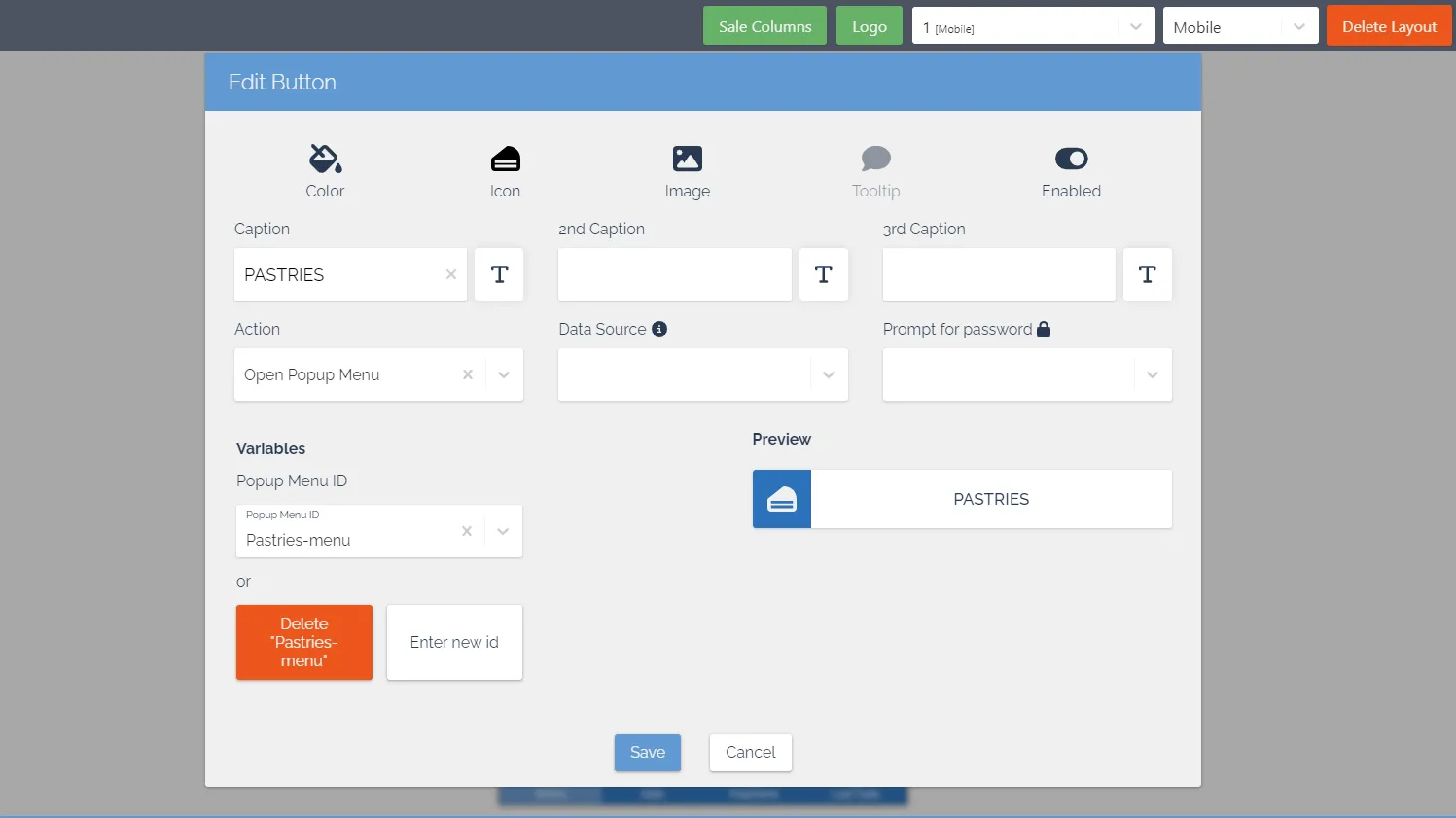Save the button edits

648,752
